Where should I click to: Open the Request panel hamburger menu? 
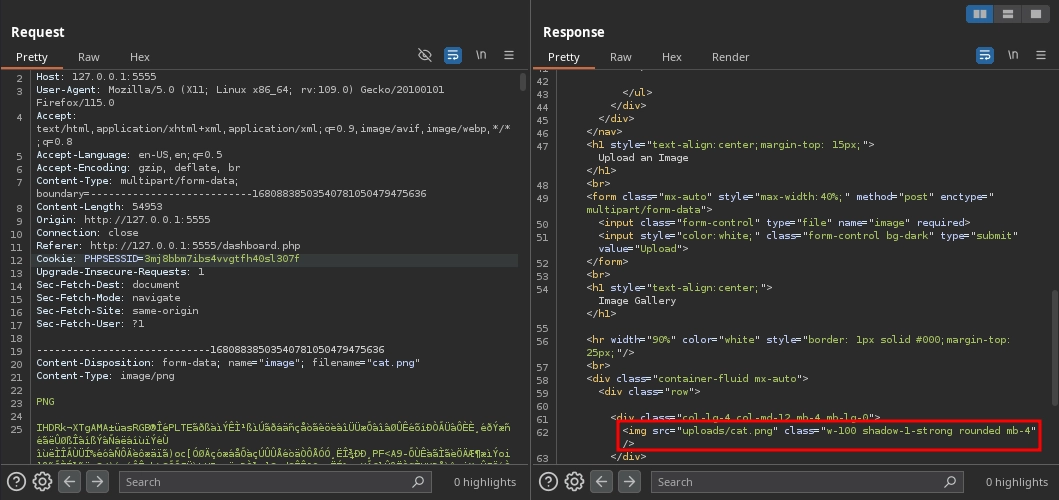click(x=509, y=55)
